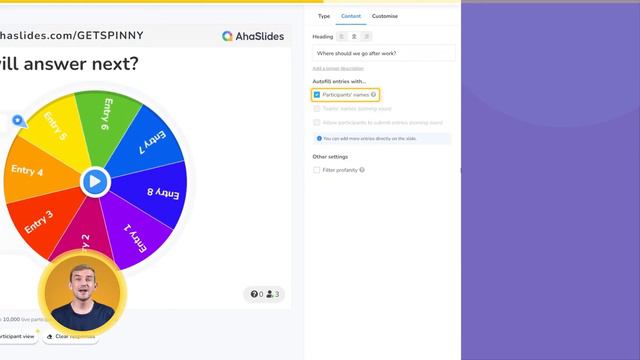This screenshot has width=640, height=360.
Task: Click the Clear responses eraser icon
Action: click(x=49, y=337)
